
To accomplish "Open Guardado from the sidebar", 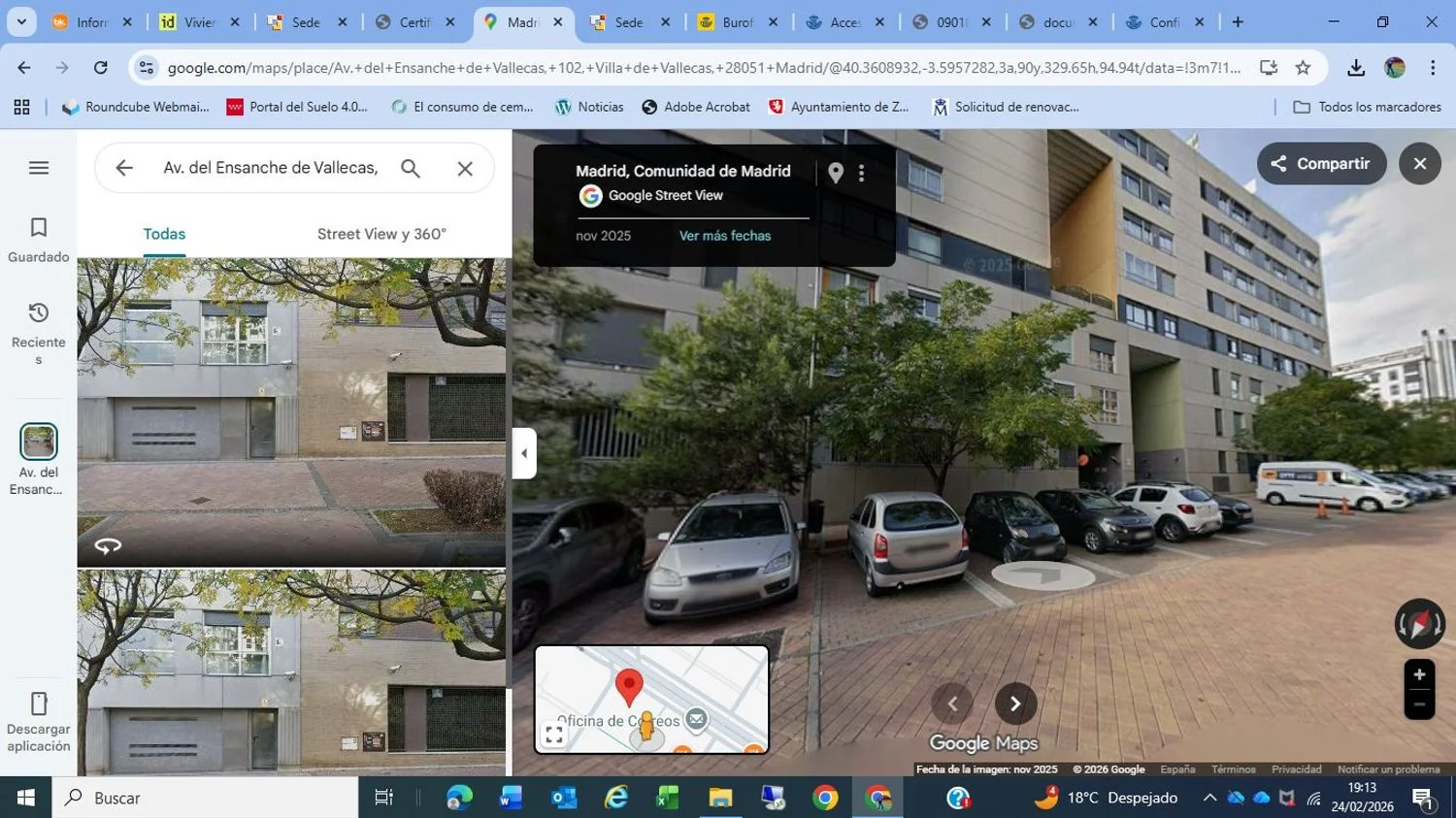I will coord(38,238).
